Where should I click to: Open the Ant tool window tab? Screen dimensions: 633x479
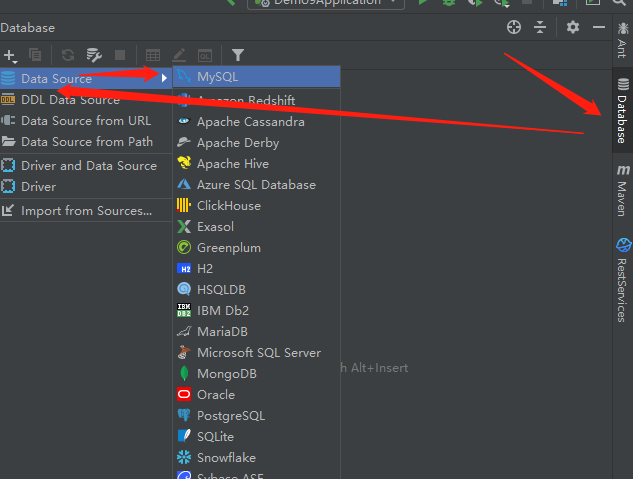click(623, 40)
